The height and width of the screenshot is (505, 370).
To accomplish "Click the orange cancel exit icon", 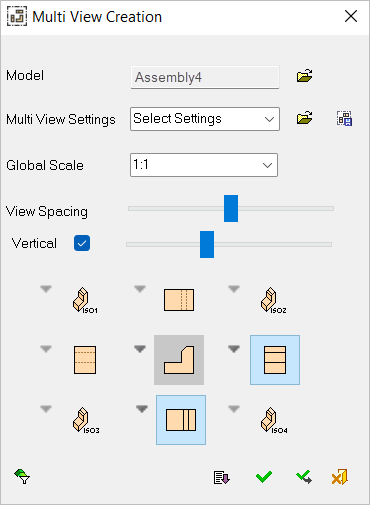I will 340,477.
